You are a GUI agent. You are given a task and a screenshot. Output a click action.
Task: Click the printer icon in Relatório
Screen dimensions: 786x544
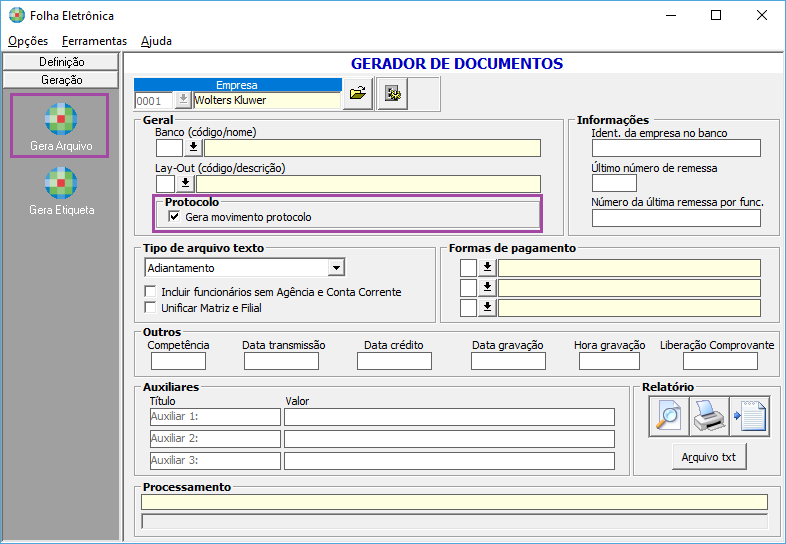(x=709, y=416)
